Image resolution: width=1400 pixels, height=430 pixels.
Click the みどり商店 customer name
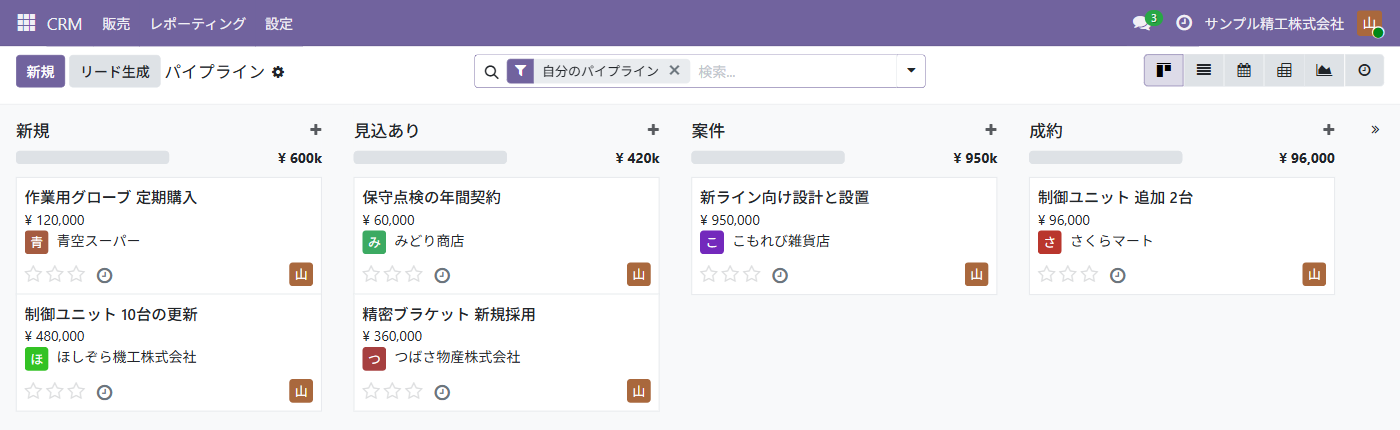coord(429,241)
